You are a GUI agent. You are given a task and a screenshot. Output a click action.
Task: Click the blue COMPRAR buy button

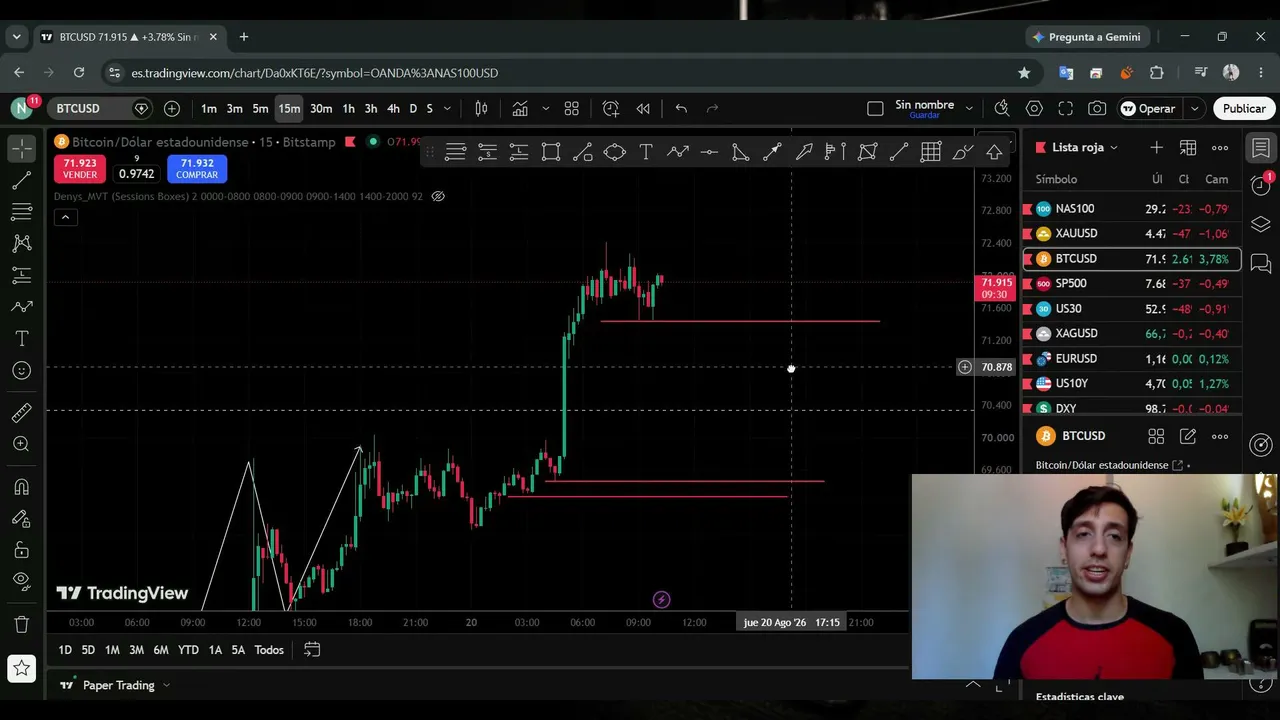coord(197,169)
